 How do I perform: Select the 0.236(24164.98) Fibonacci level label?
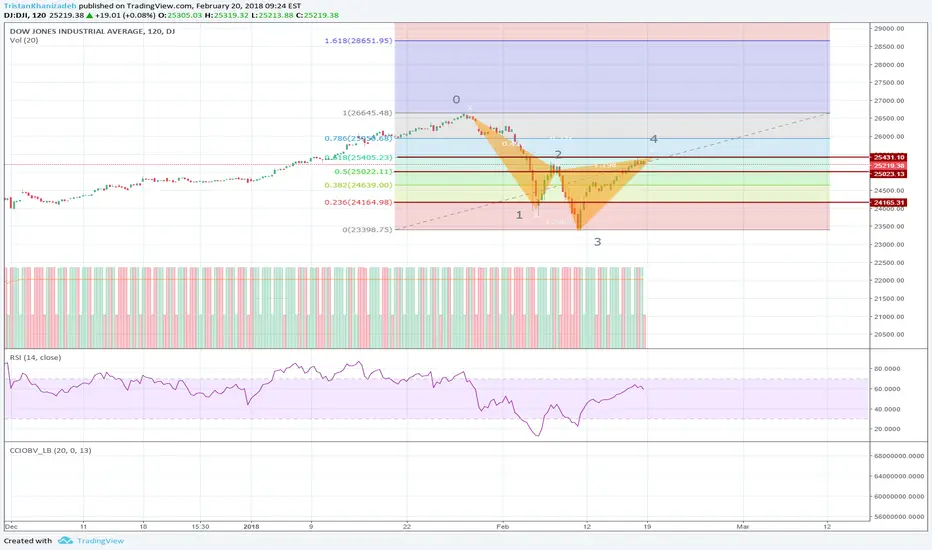pos(358,202)
